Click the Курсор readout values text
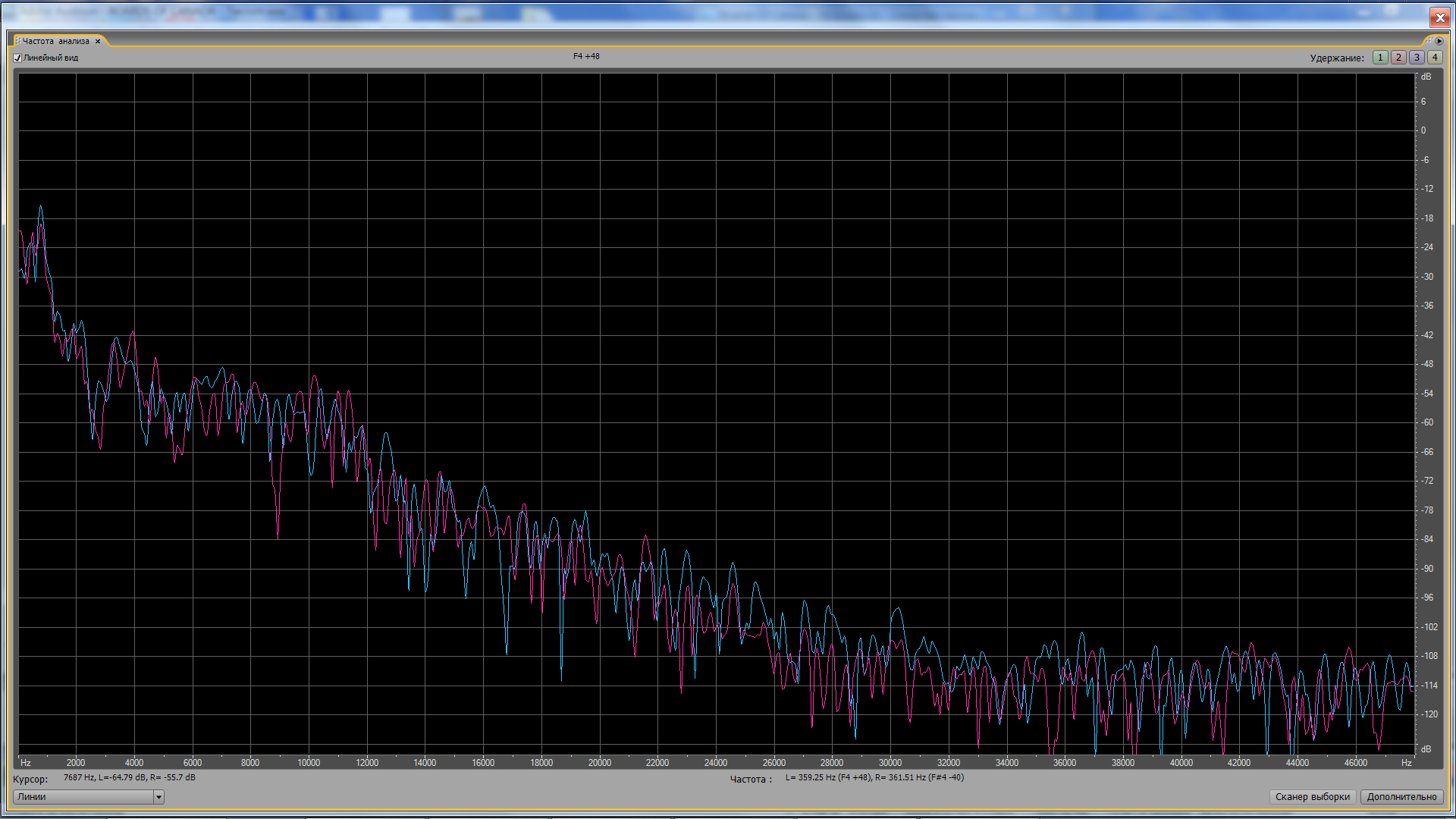The image size is (1456, 819). pos(130,777)
